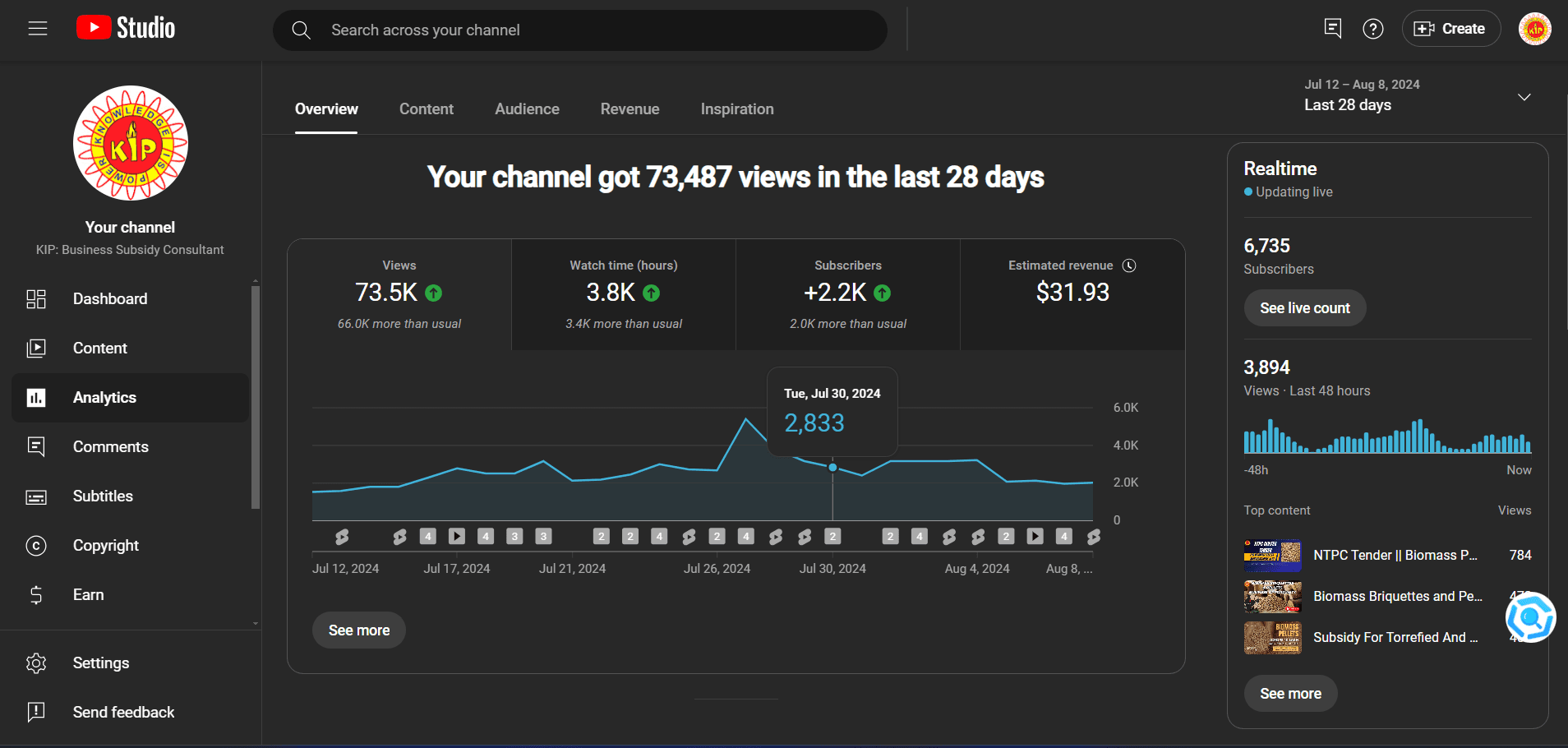Image resolution: width=1568 pixels, height=748 pixels.
Task: Click the Analytics bar chart icon
Action: 36,398
